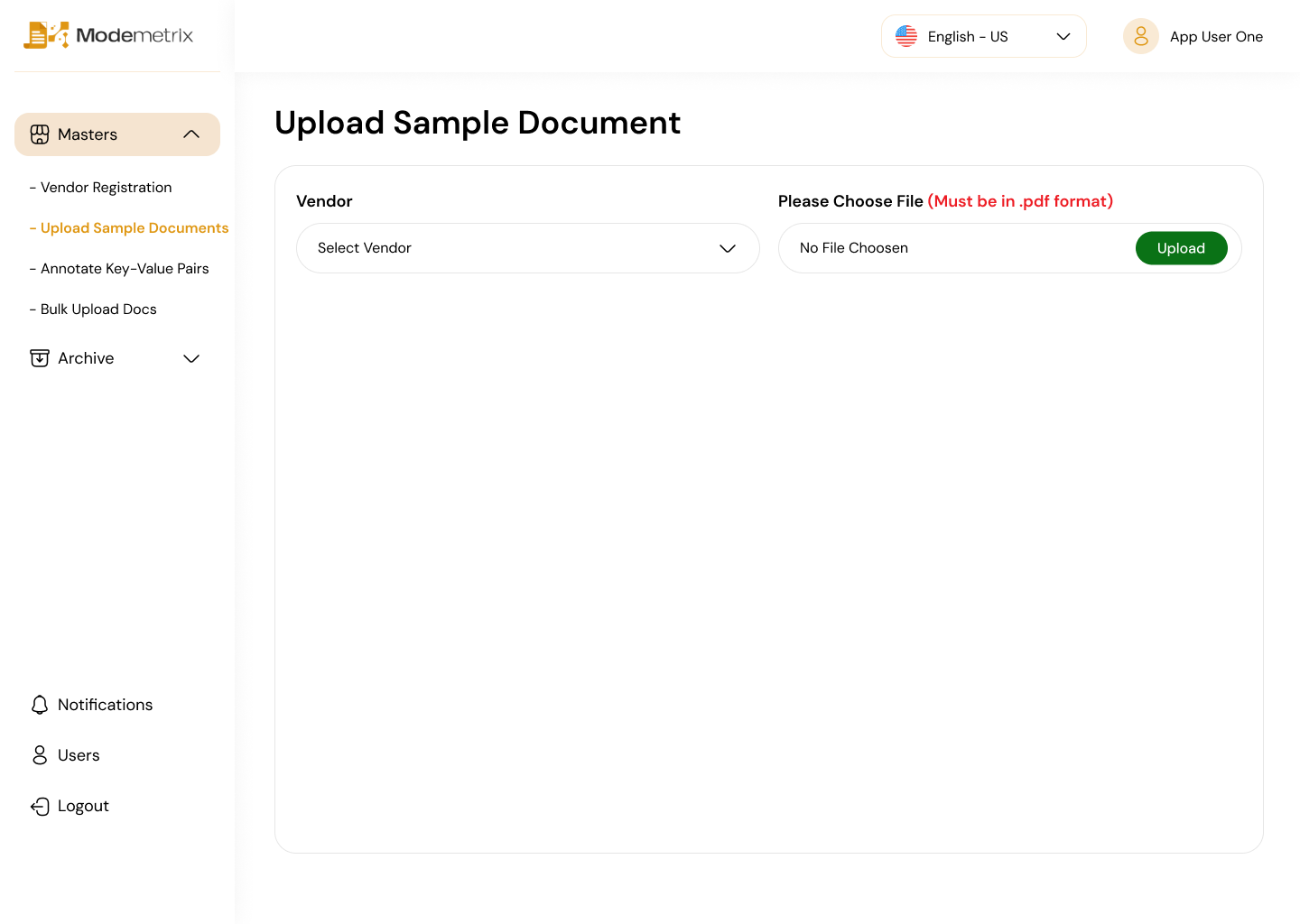Open the Select Vendor dropdown
This screenshot has width=1300, height=924.
click(x=528, y=248)
